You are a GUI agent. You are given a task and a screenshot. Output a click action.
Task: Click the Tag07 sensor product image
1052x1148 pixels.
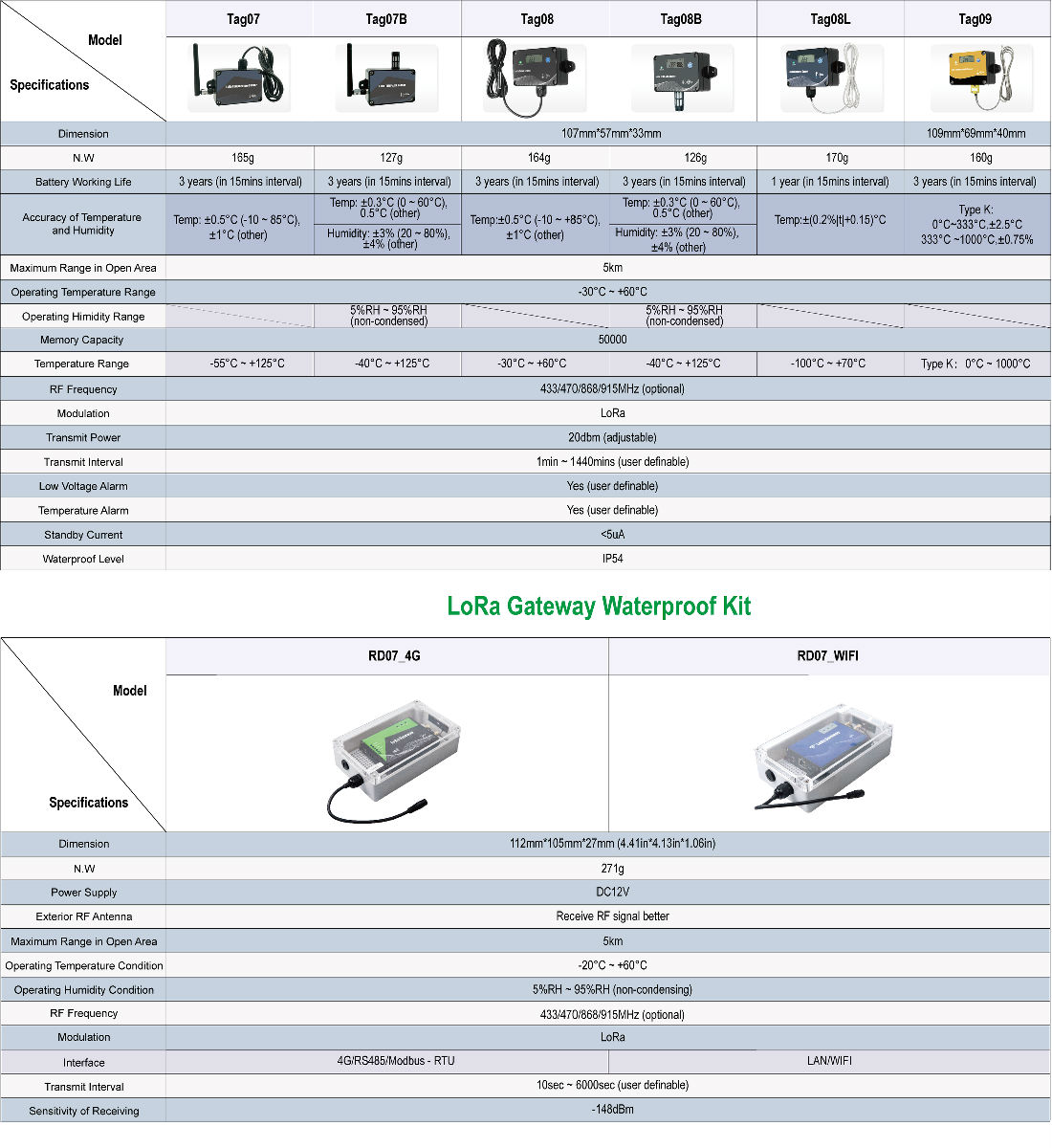tap(241, 78)
